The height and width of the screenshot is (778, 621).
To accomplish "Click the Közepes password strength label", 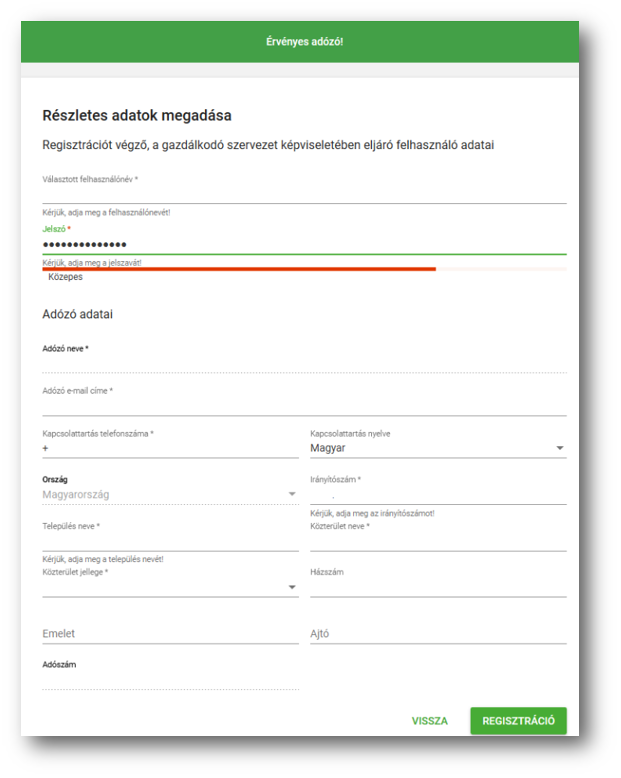I will point(66,277).
